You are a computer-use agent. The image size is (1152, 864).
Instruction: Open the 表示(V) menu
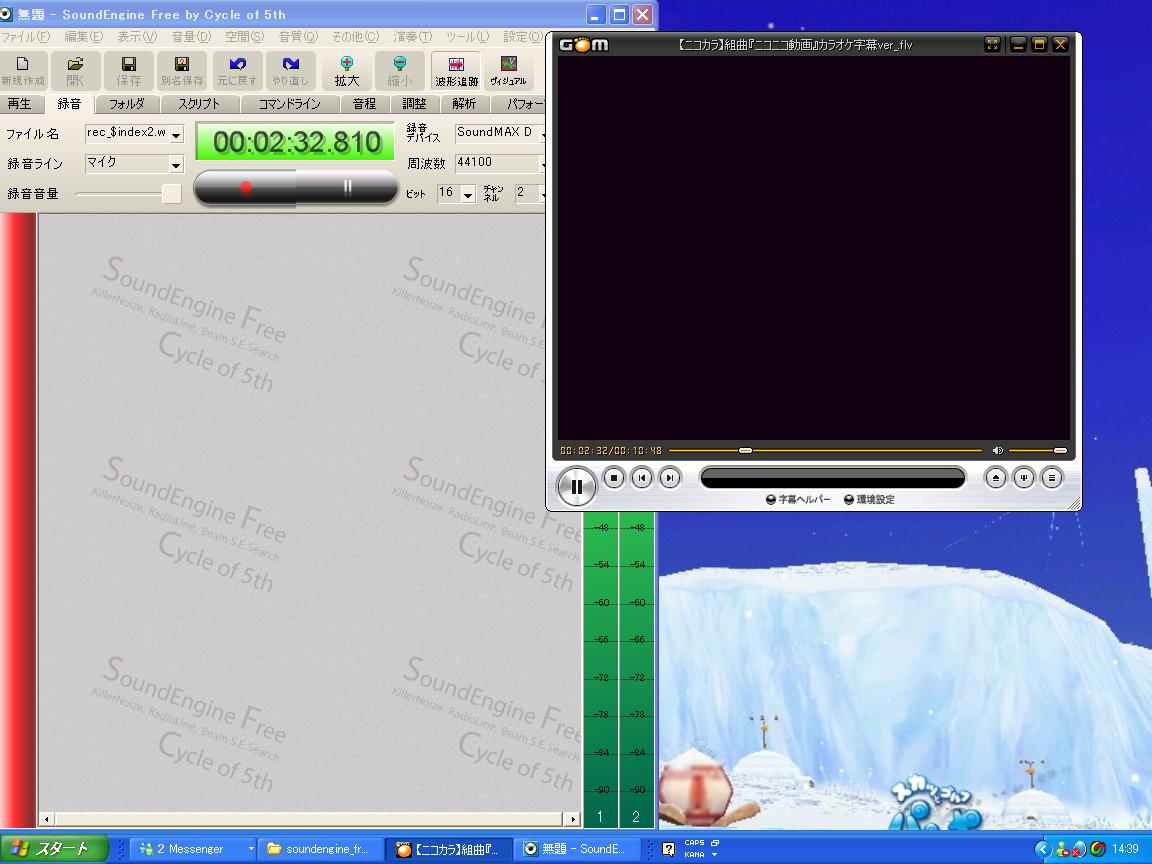click(137, 37)
